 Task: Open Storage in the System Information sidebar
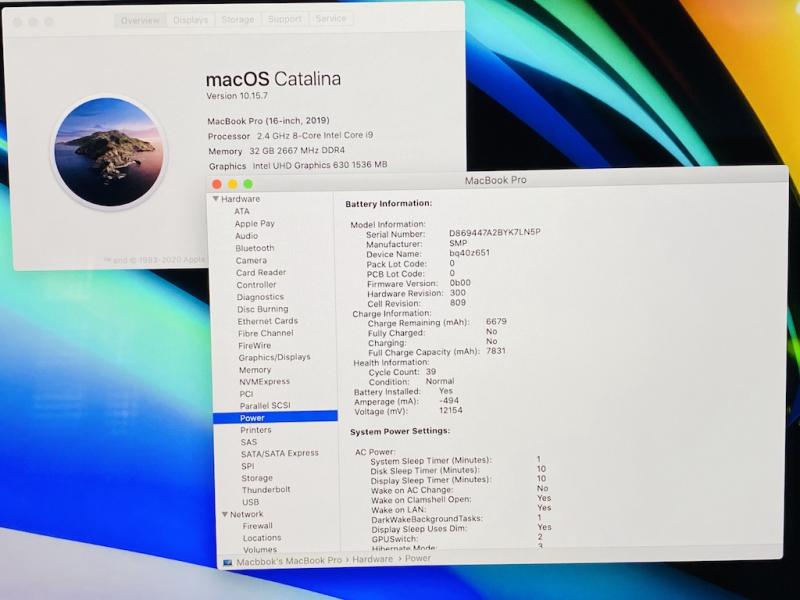(x=257, y=478)
